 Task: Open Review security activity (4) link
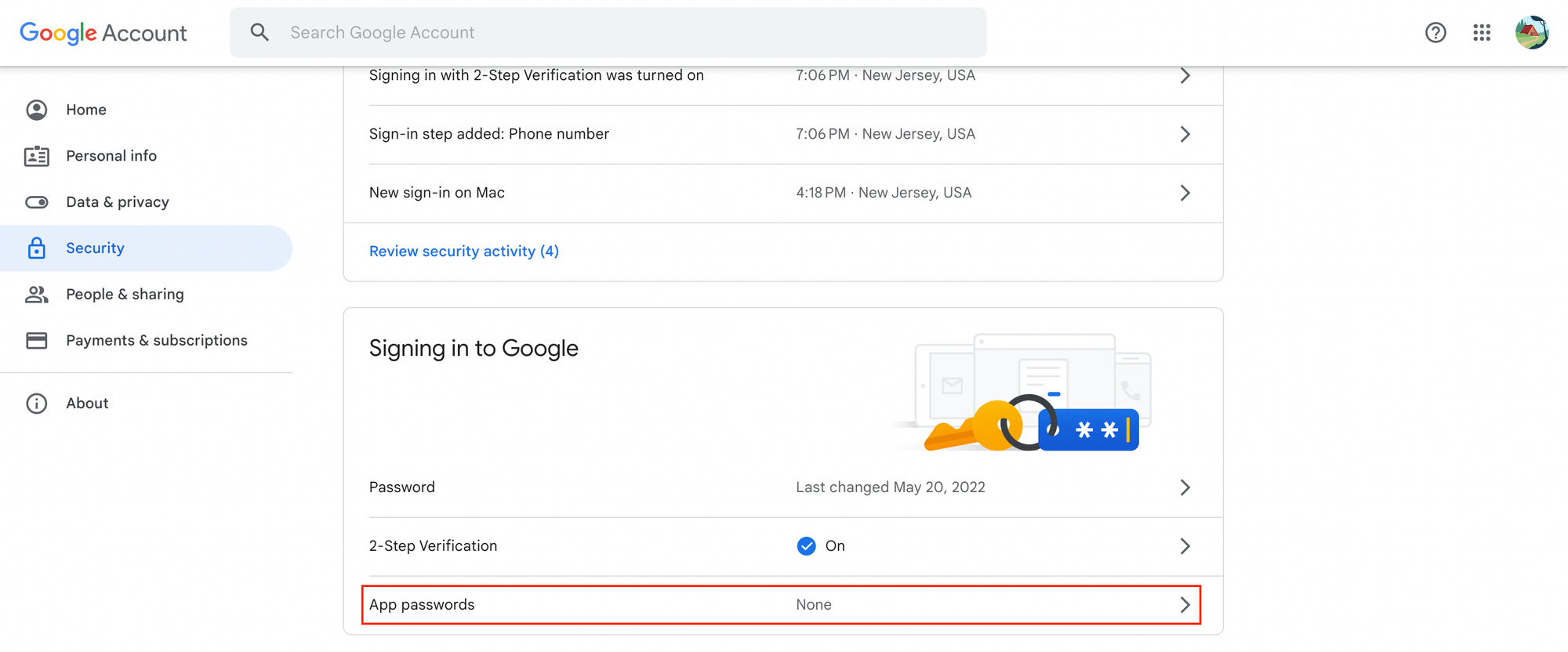pos(464,252)
